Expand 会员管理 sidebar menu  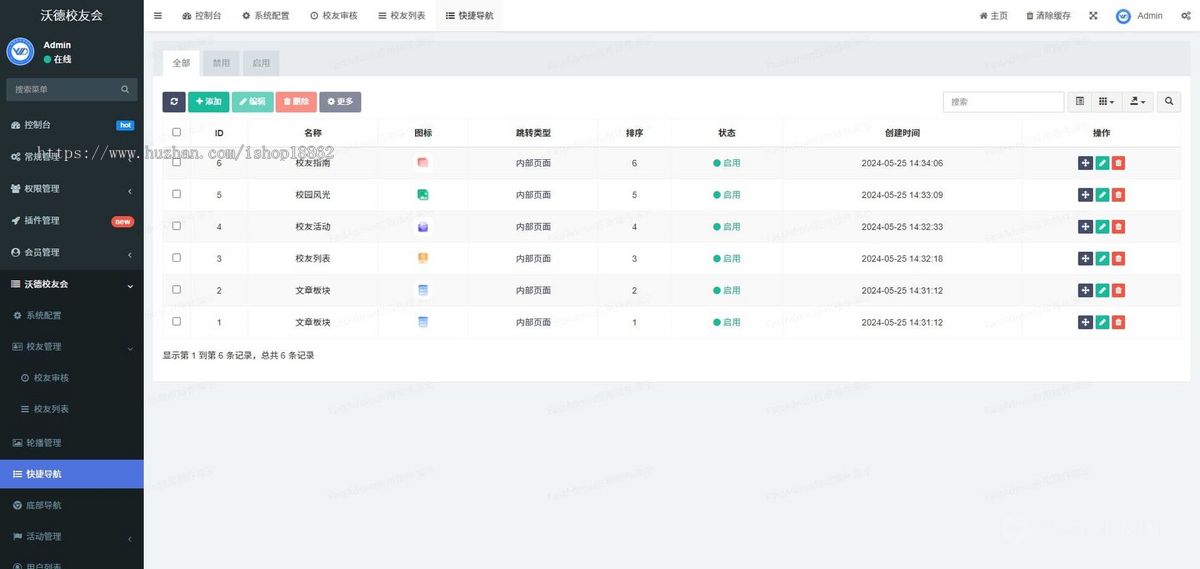pos(72,252)
